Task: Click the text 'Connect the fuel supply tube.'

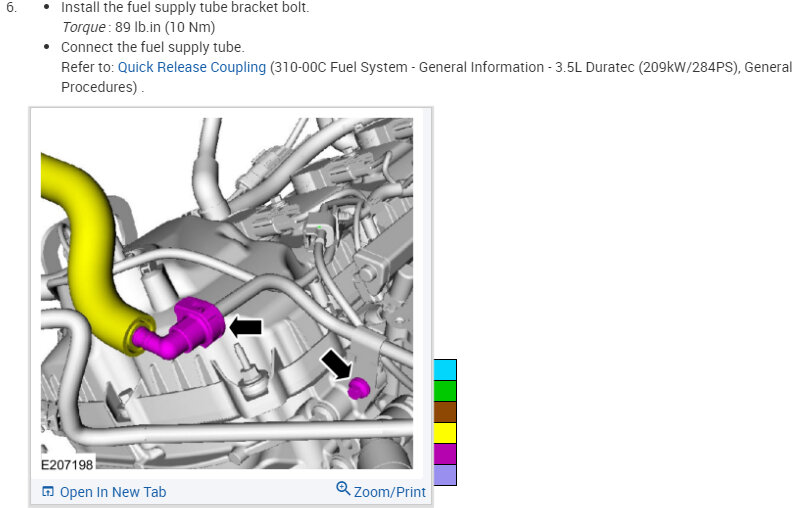Action: point(153,47)
